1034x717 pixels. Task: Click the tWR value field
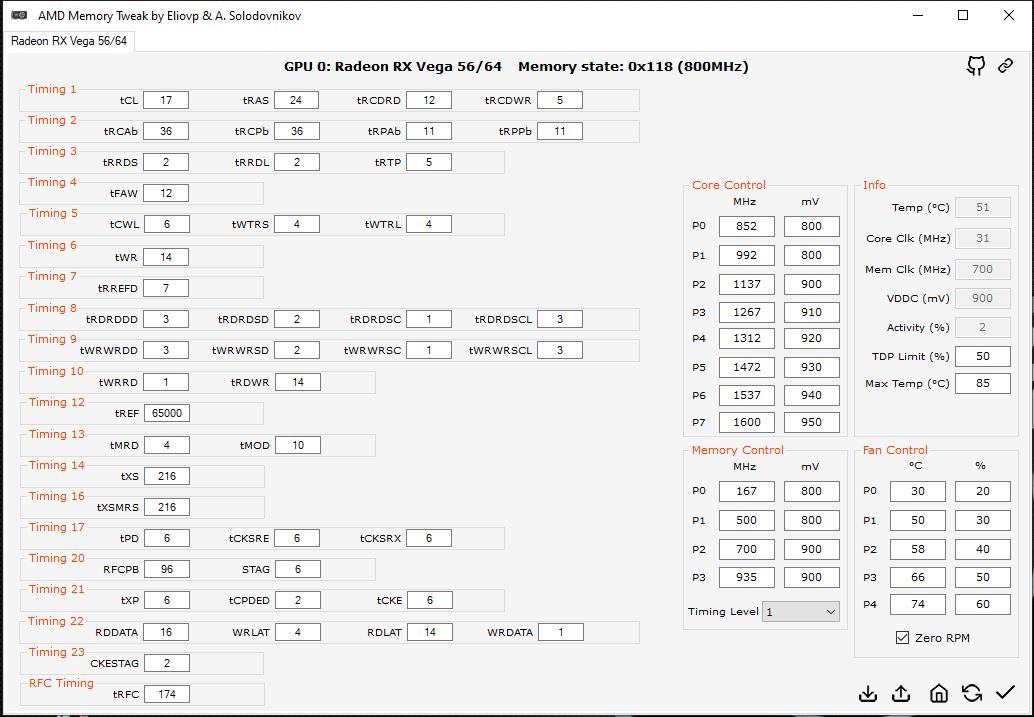(166, 257)
